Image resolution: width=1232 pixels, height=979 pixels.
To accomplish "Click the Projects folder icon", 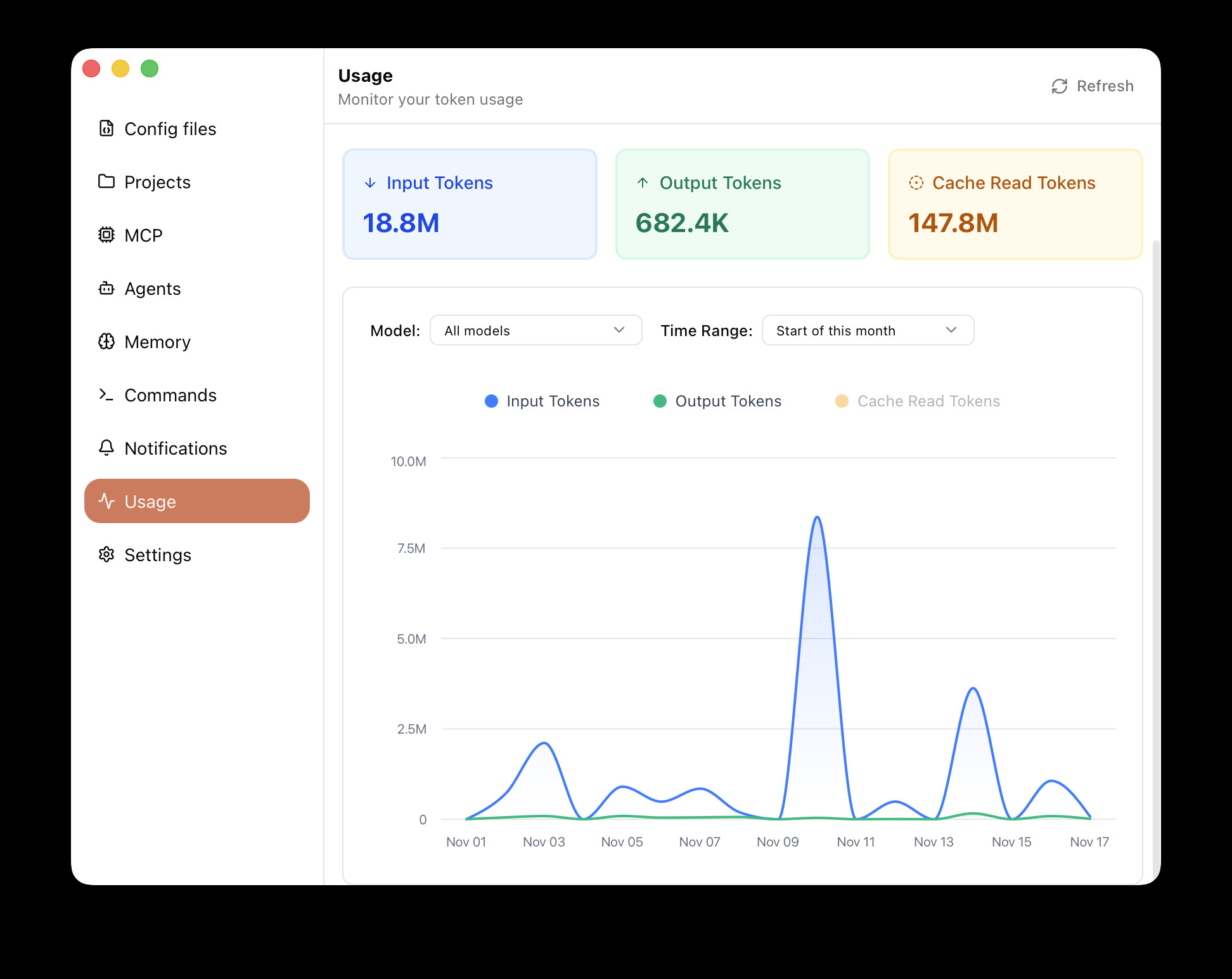I will coord(106,181).
